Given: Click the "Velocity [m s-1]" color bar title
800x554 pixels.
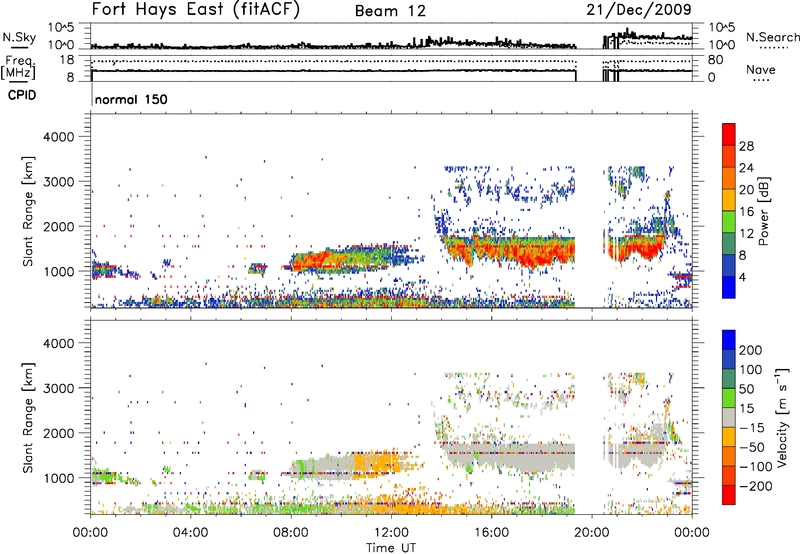Looking at the screenshot, I should pos(783,417).
